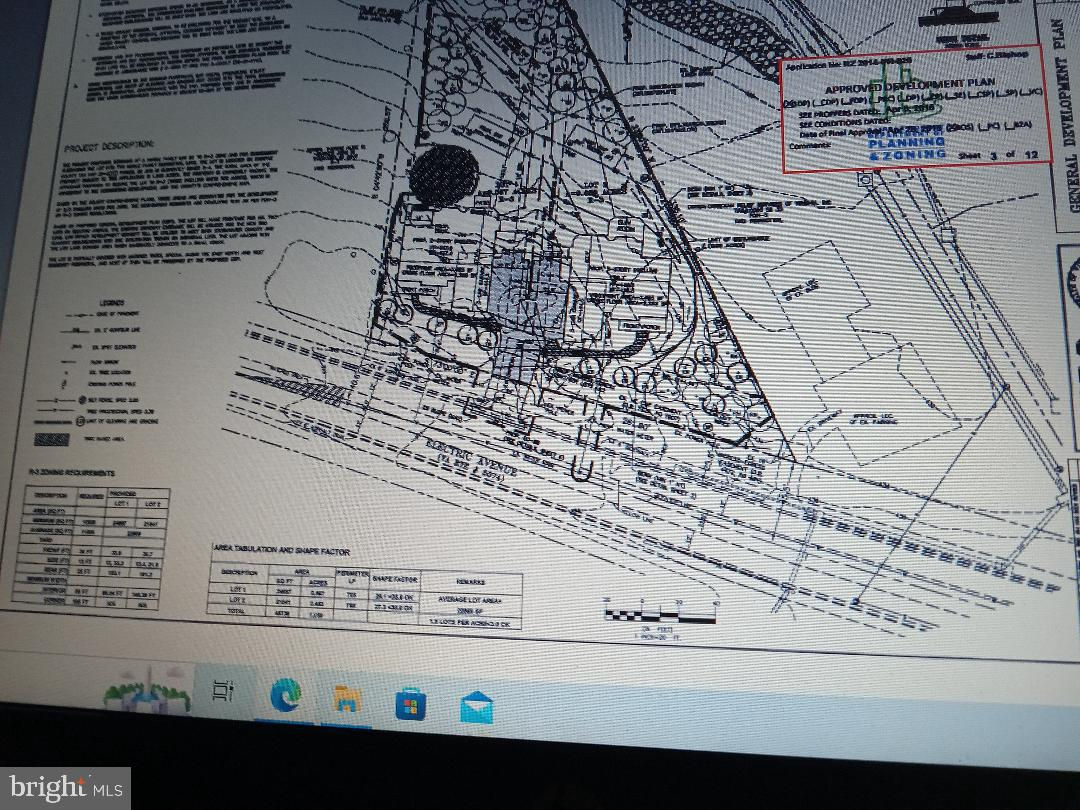Click the 'Sheet 3 of 12' text

tap(991, 156)
